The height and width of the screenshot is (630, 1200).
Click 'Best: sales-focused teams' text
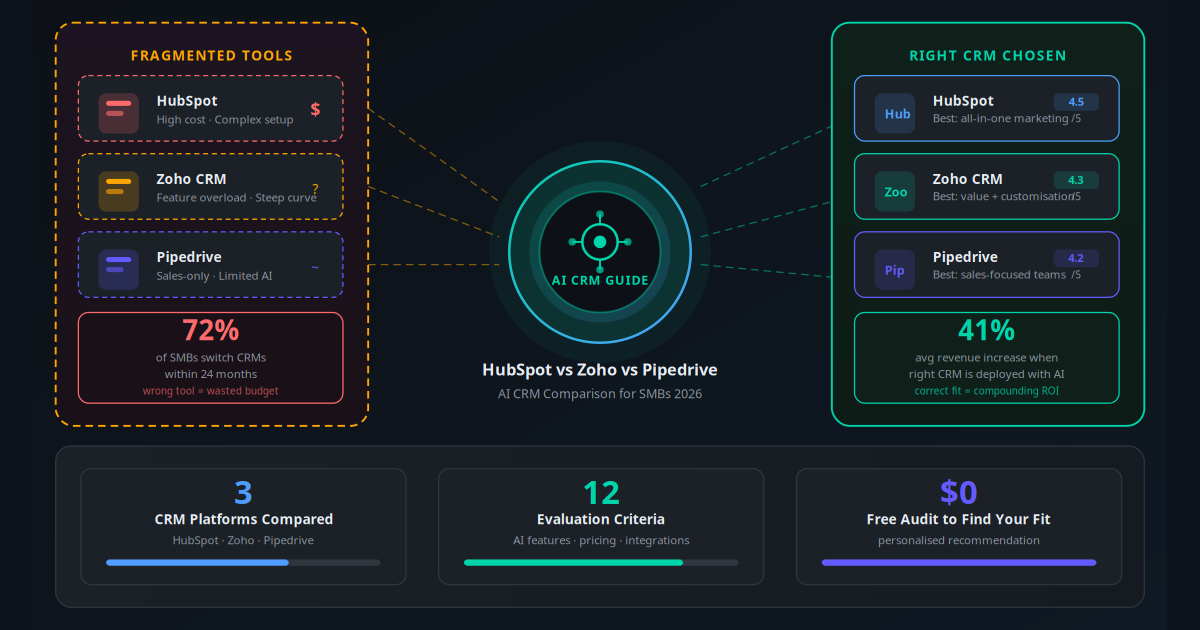click(998, 275)
